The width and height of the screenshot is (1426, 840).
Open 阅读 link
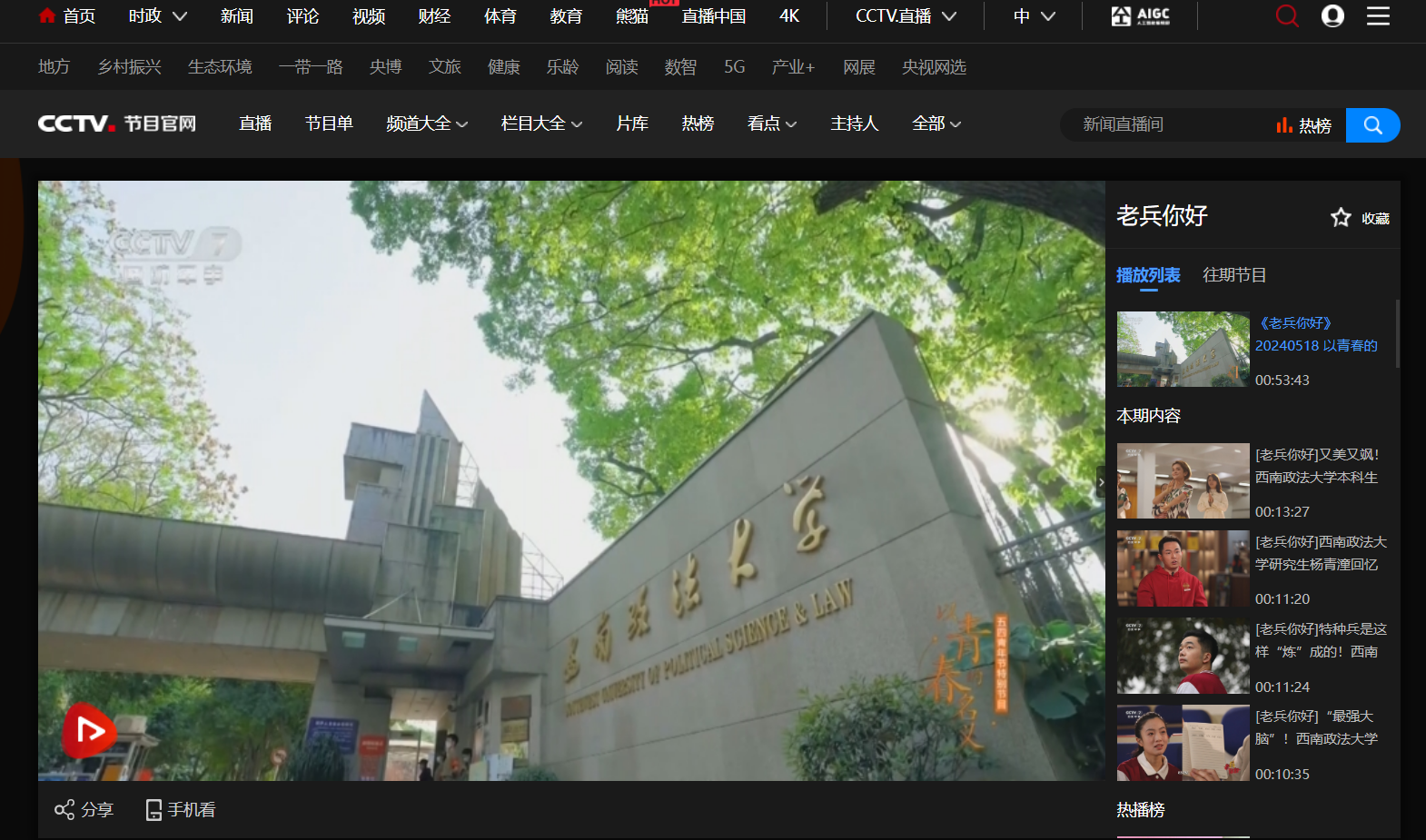622,67
